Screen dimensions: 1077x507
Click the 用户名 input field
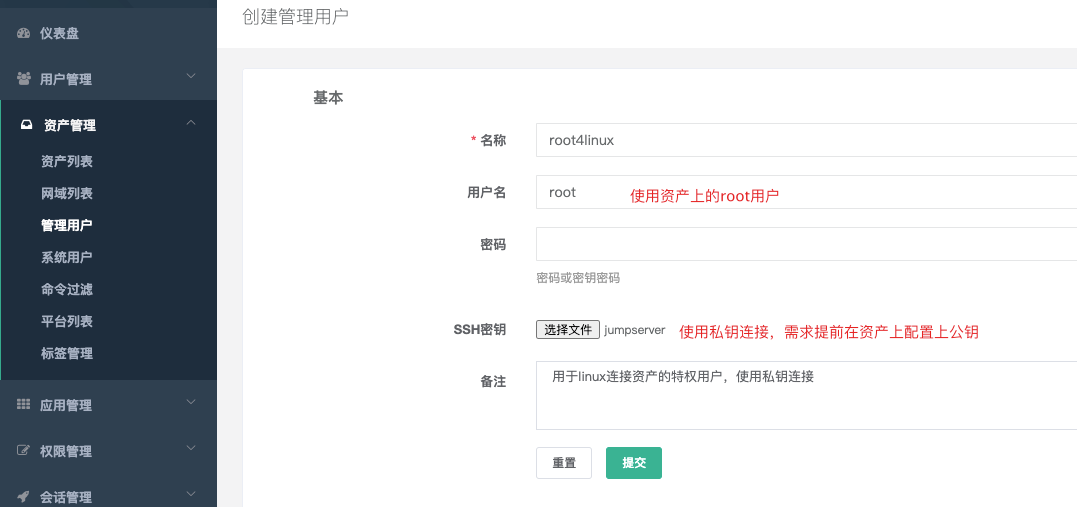[x=806, y=192]
